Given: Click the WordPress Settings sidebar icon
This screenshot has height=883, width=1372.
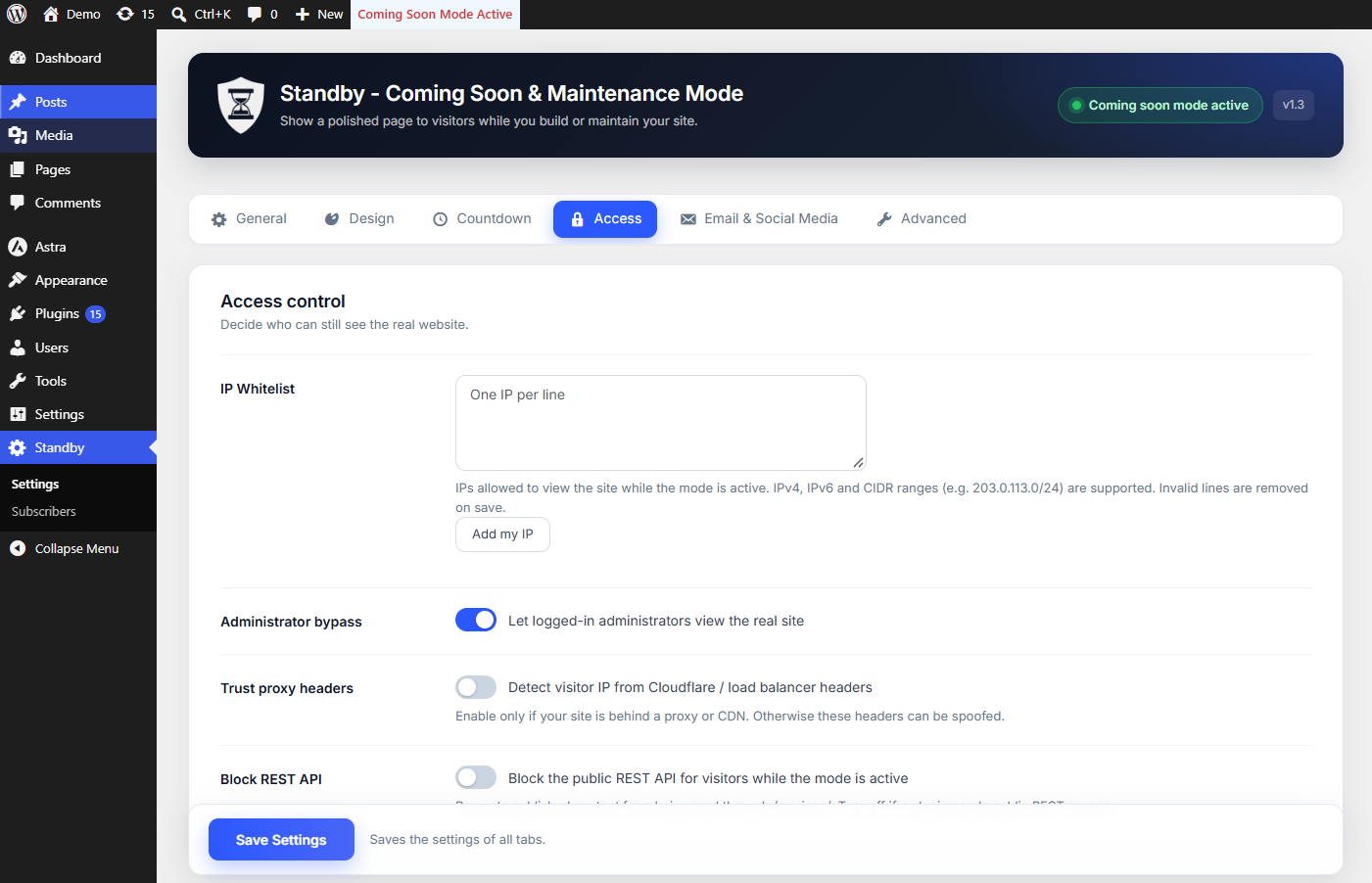Looking at the screenshot, I should 18,414.
